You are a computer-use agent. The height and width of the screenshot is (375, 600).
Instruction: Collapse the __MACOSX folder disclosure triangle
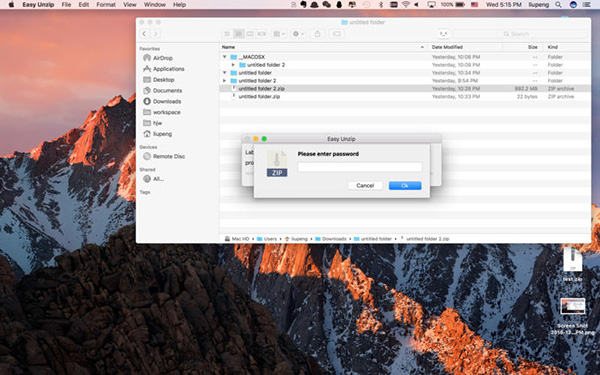pos(225,57)
